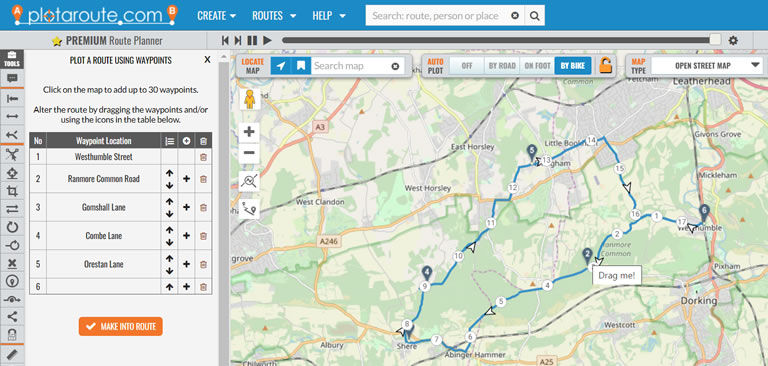Click waypoint pin 5 on map
The width and height of the screenshot is (768, 366).
pos(532,152)
